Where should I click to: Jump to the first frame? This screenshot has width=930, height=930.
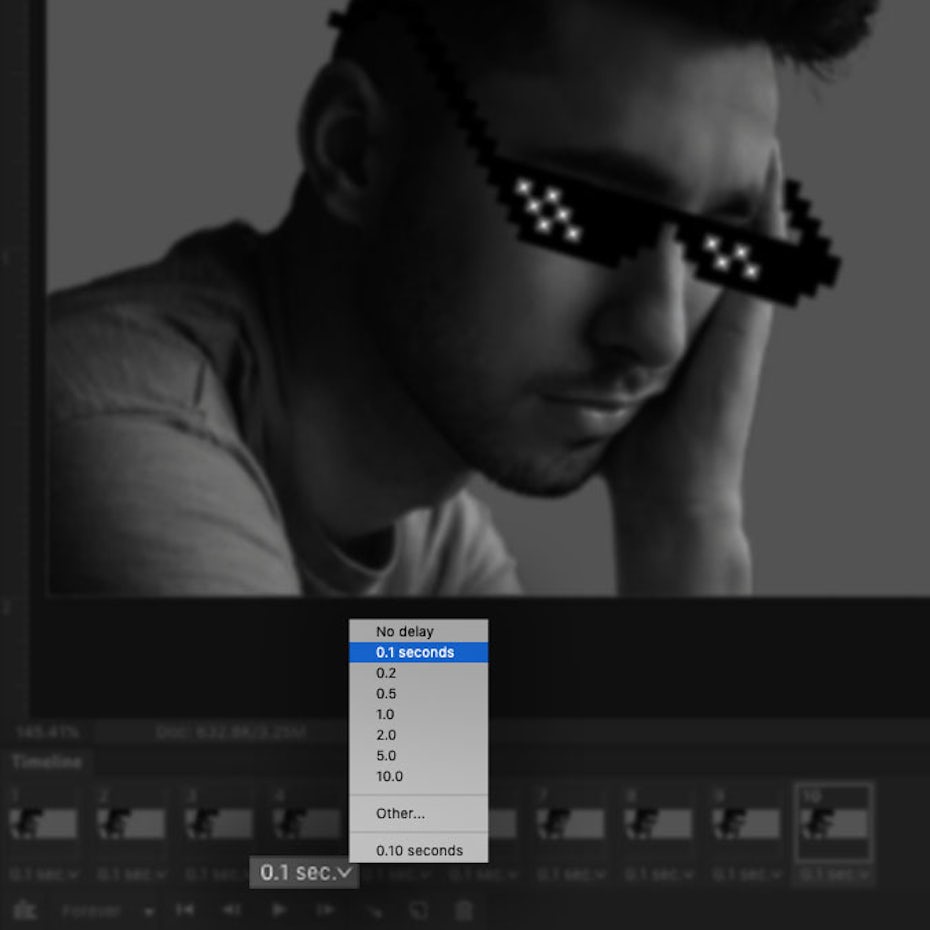click(185, 911)
